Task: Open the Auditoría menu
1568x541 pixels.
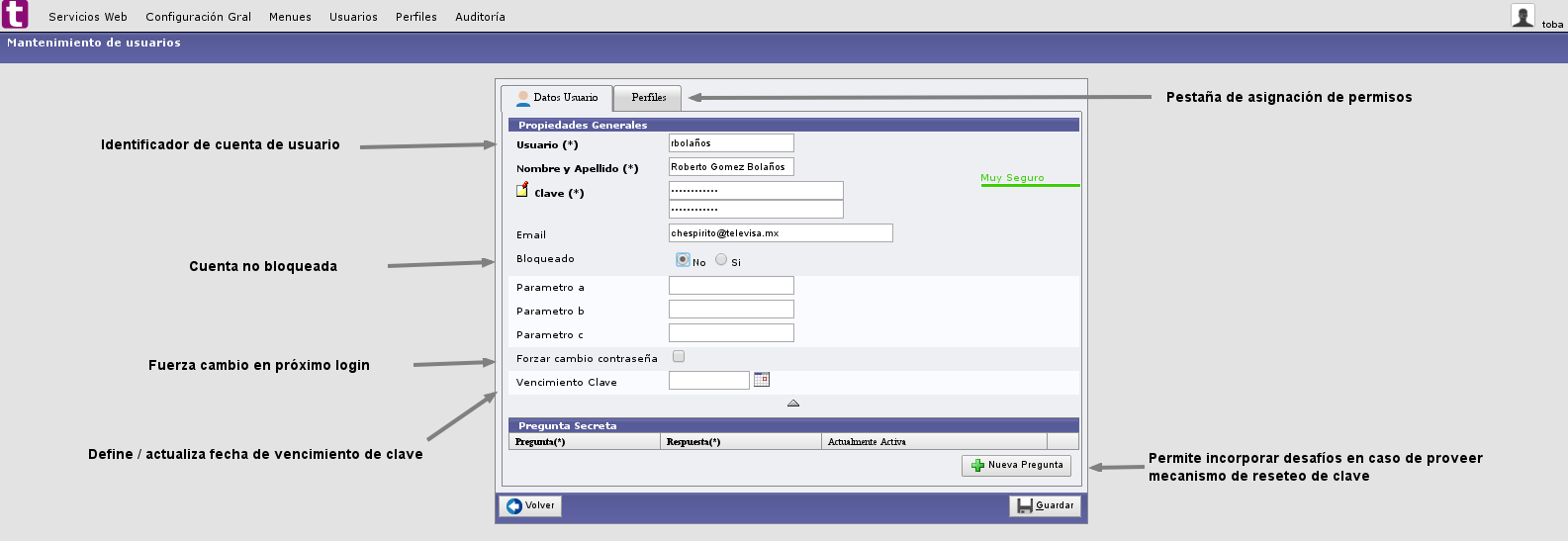Action: tap(480, 17)
